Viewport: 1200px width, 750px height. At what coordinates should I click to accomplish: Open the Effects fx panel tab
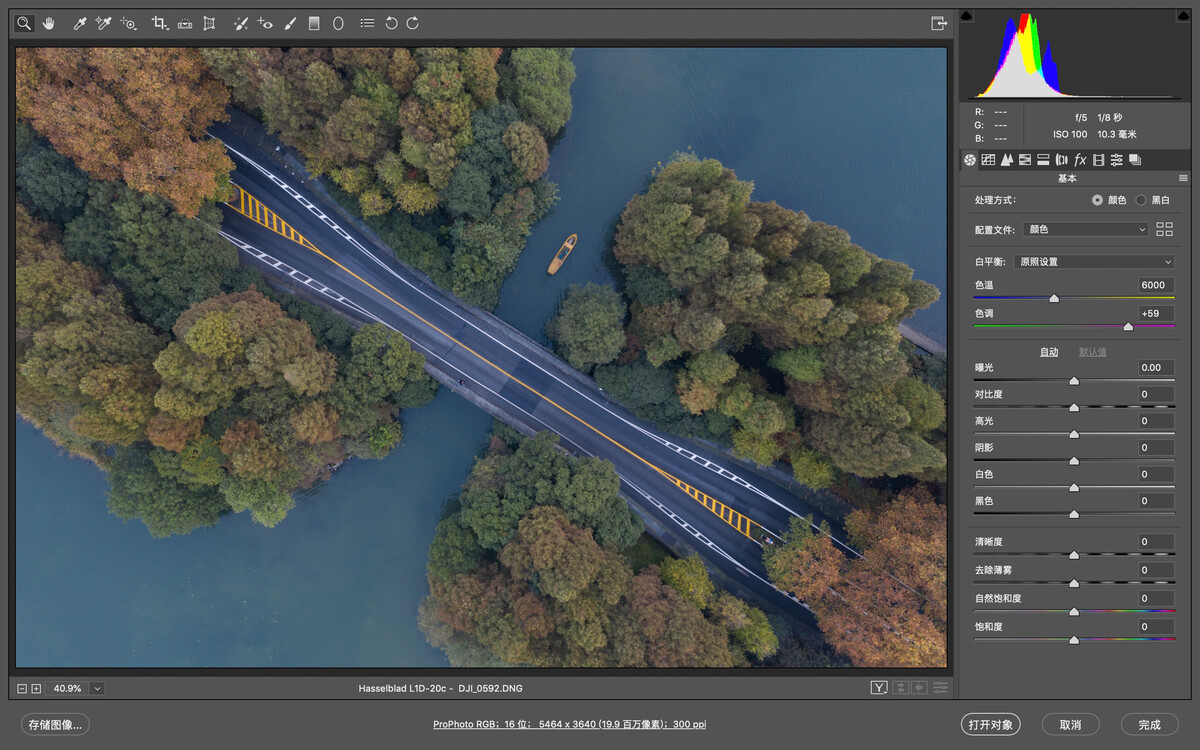(1080, 160)
